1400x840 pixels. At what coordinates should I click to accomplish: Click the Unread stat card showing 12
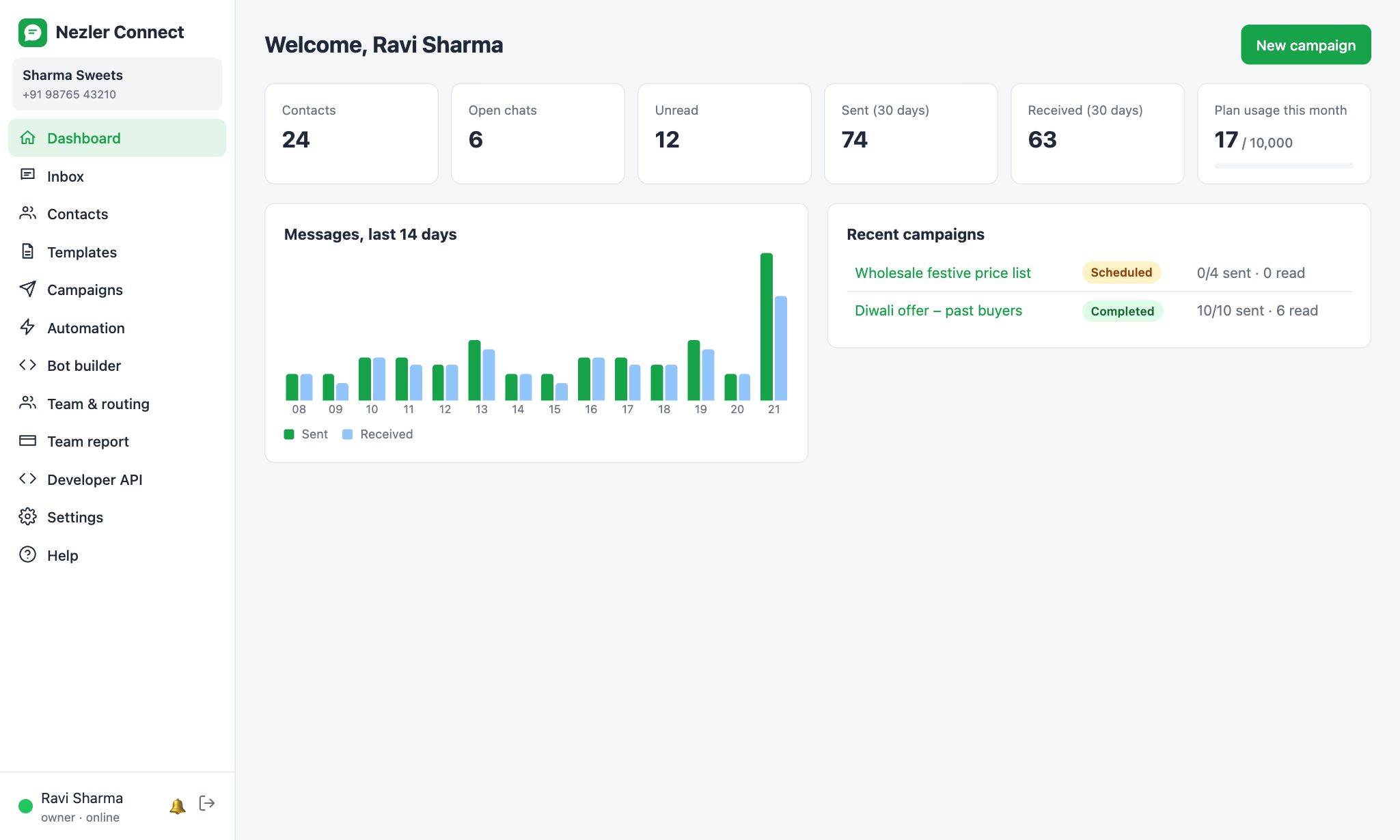[x=724, y=134]
